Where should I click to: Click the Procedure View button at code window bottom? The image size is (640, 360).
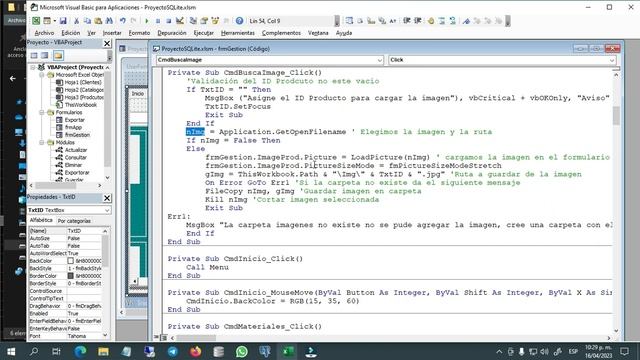156,338
